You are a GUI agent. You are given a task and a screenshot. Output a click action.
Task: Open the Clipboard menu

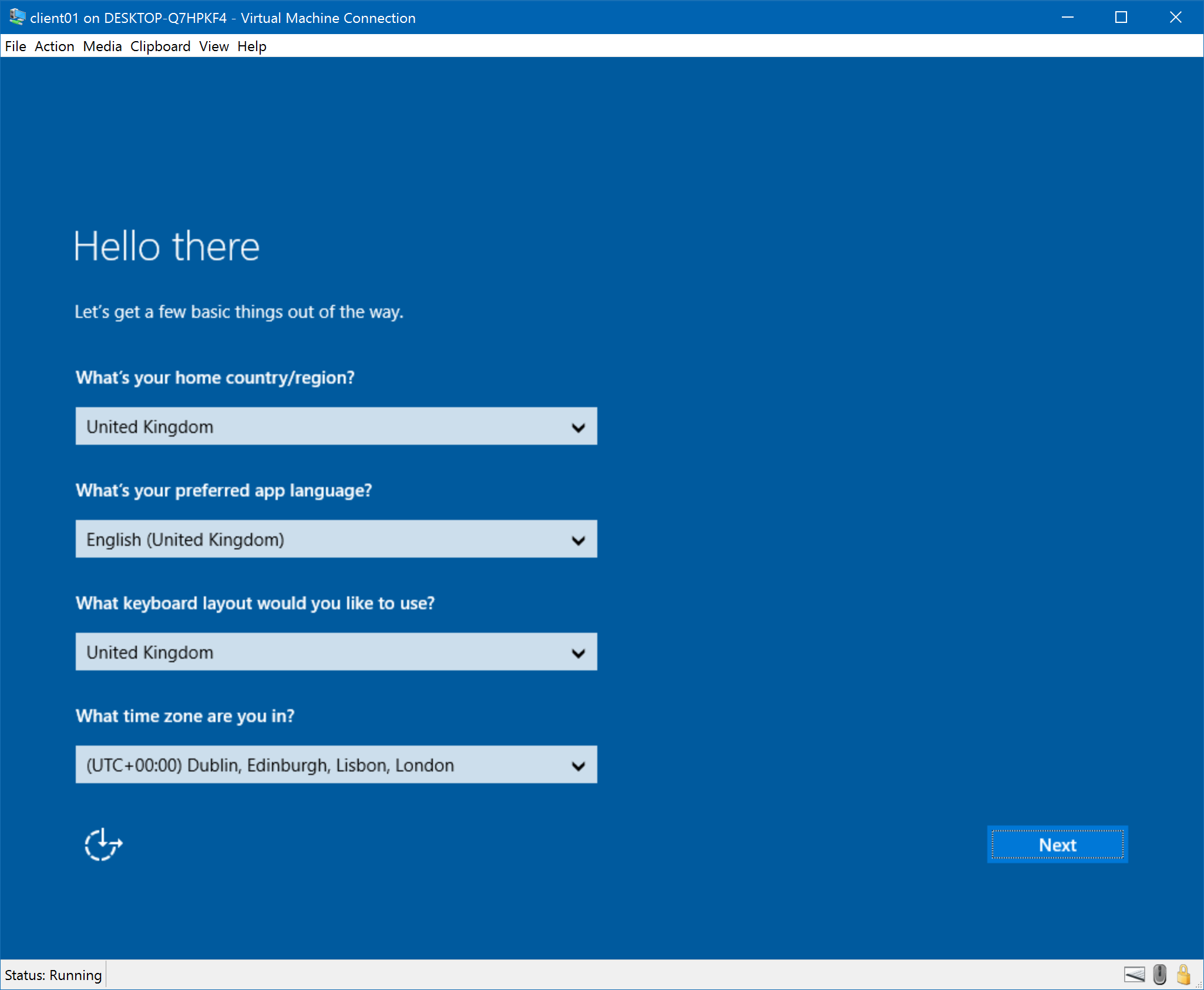coord(159,45)
